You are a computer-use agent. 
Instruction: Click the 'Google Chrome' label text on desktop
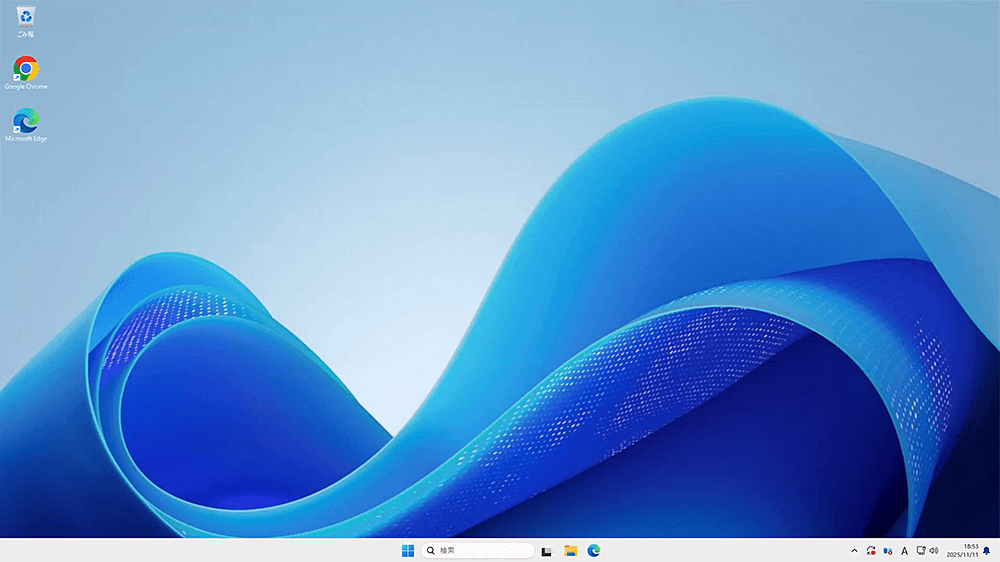[x=26, y=87]
